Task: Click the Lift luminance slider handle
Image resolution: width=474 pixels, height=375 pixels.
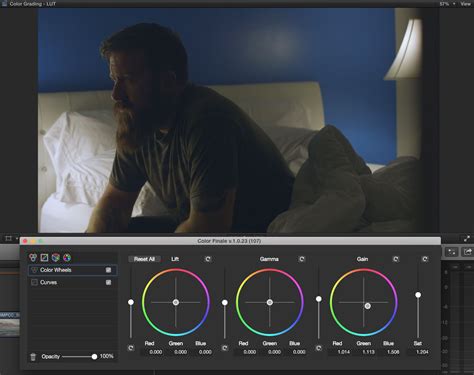Action: click(x=131, y=302)
